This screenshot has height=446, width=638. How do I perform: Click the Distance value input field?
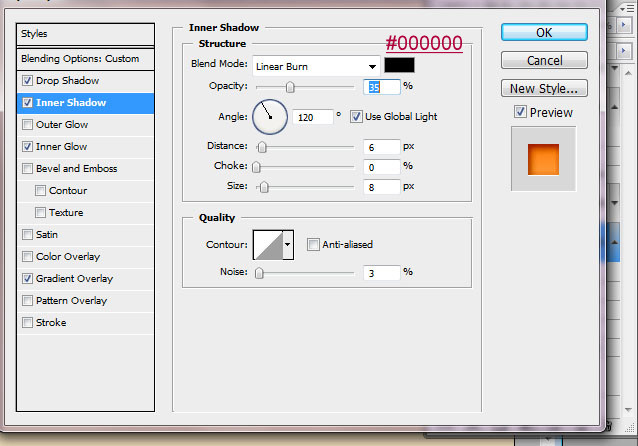point(381,146)
